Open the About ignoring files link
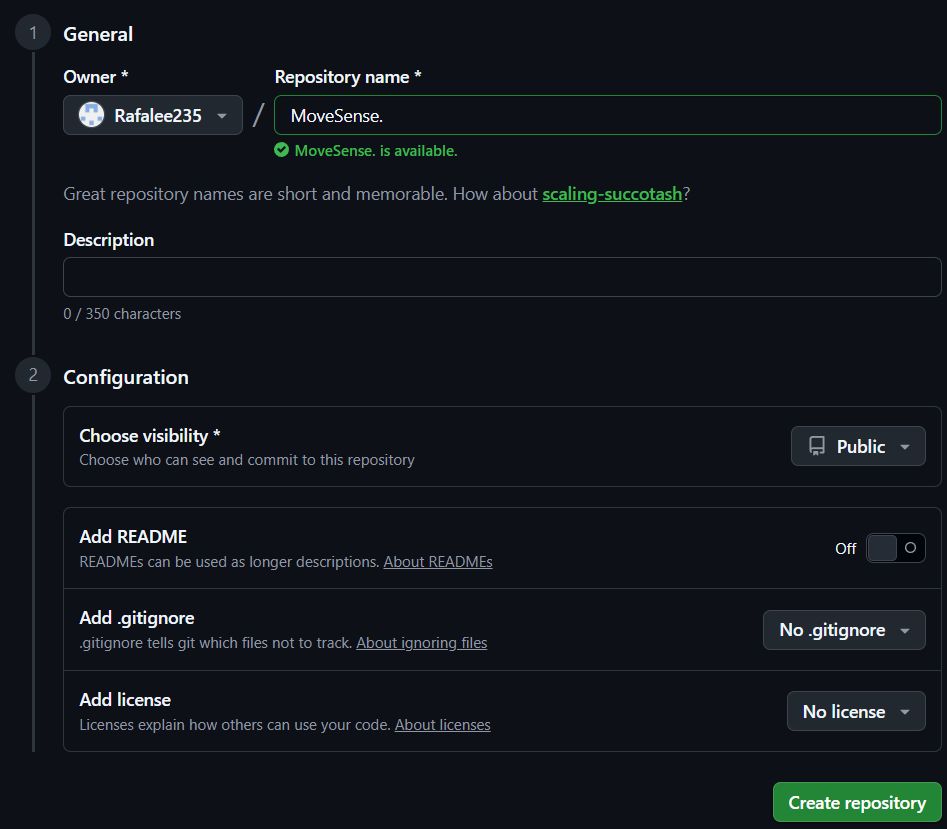 pyautogui.click(x=422, y=642)
